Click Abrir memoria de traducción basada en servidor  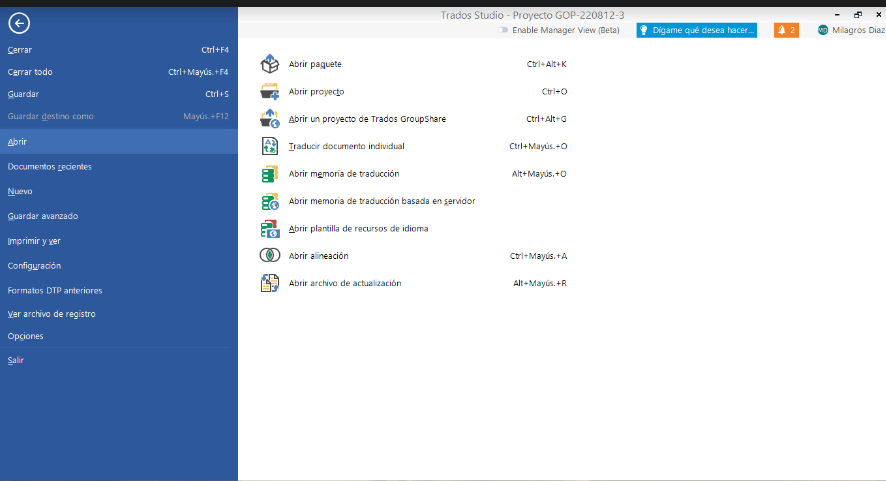click(x=382, y=201)
